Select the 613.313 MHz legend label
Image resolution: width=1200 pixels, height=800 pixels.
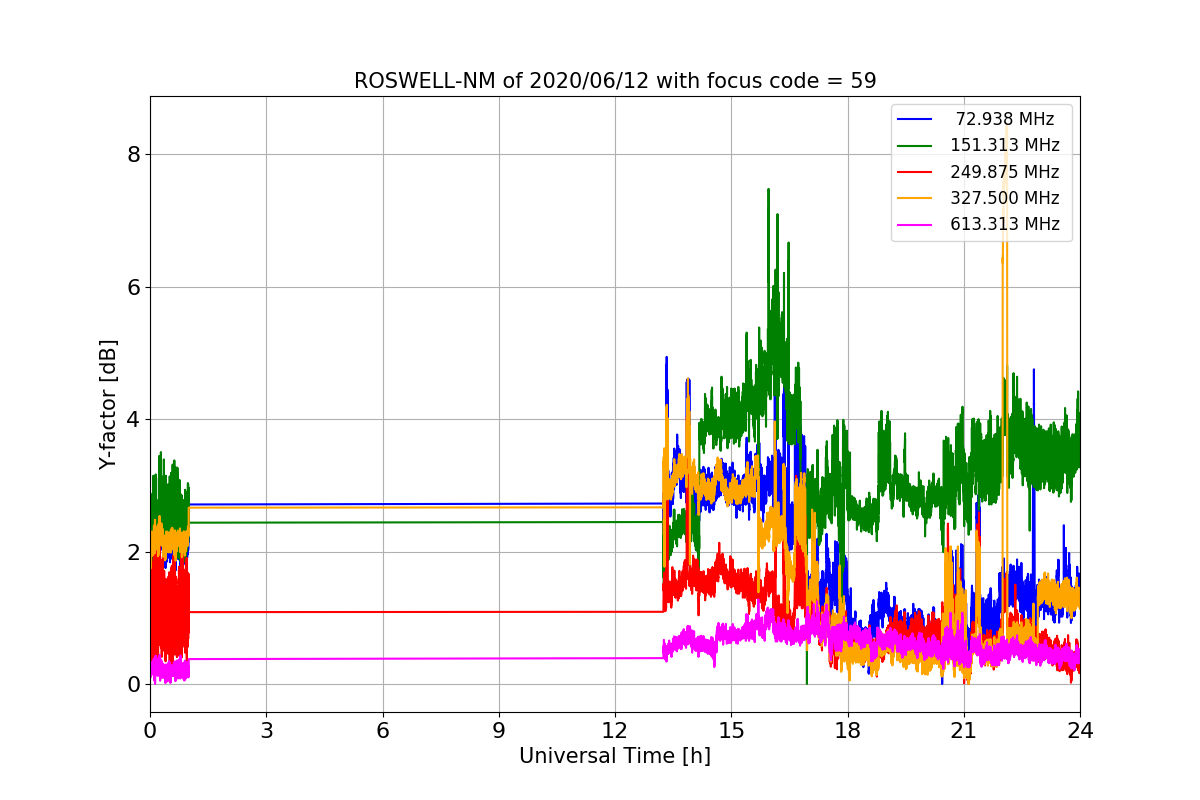(x=1005, y=224)
